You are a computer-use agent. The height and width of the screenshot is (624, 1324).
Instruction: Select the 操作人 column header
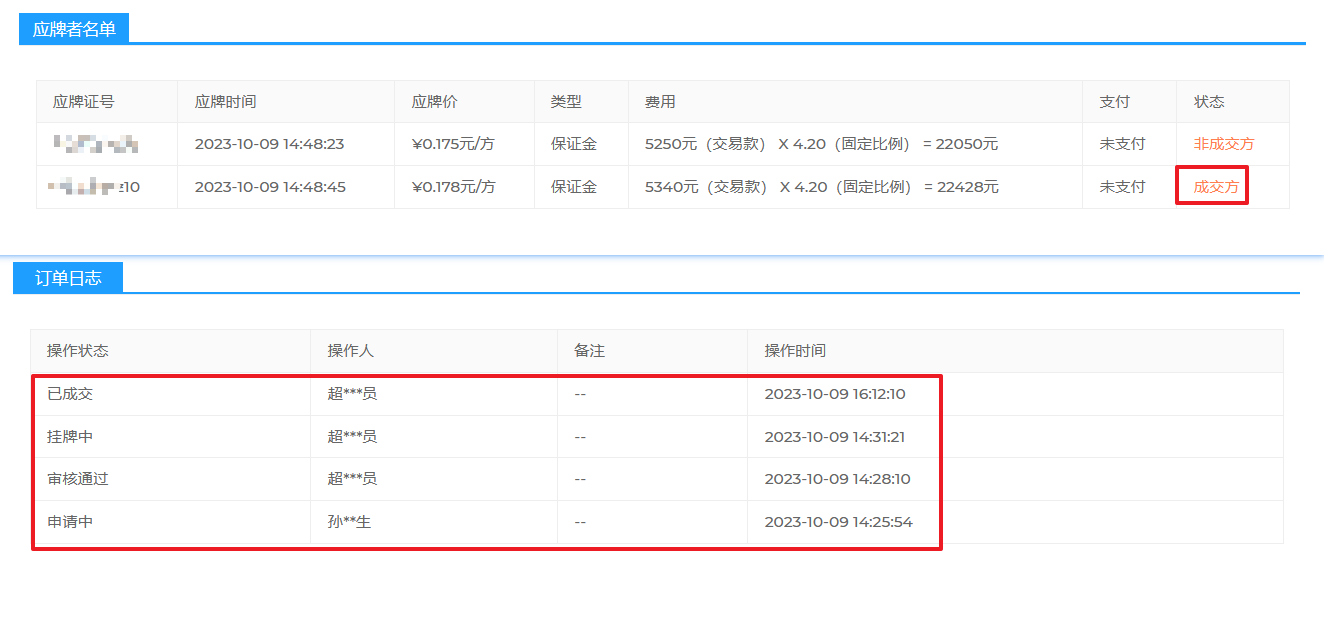click(x=350, y=351)
